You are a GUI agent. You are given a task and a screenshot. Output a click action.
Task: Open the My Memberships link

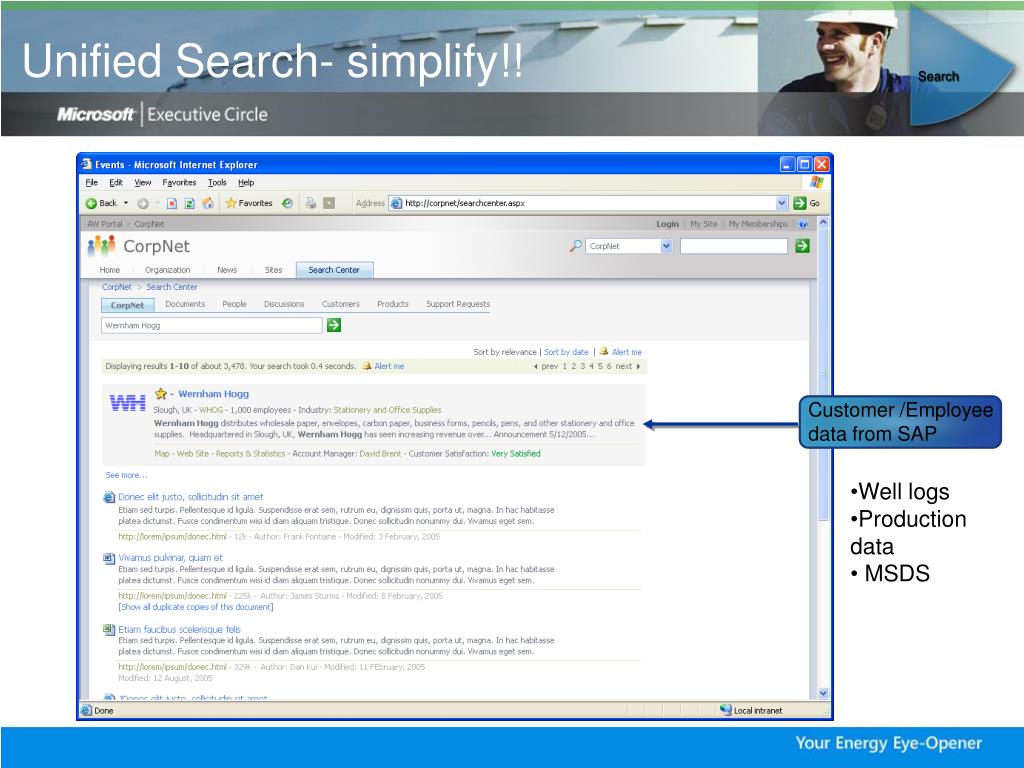(x=758, y=224)
